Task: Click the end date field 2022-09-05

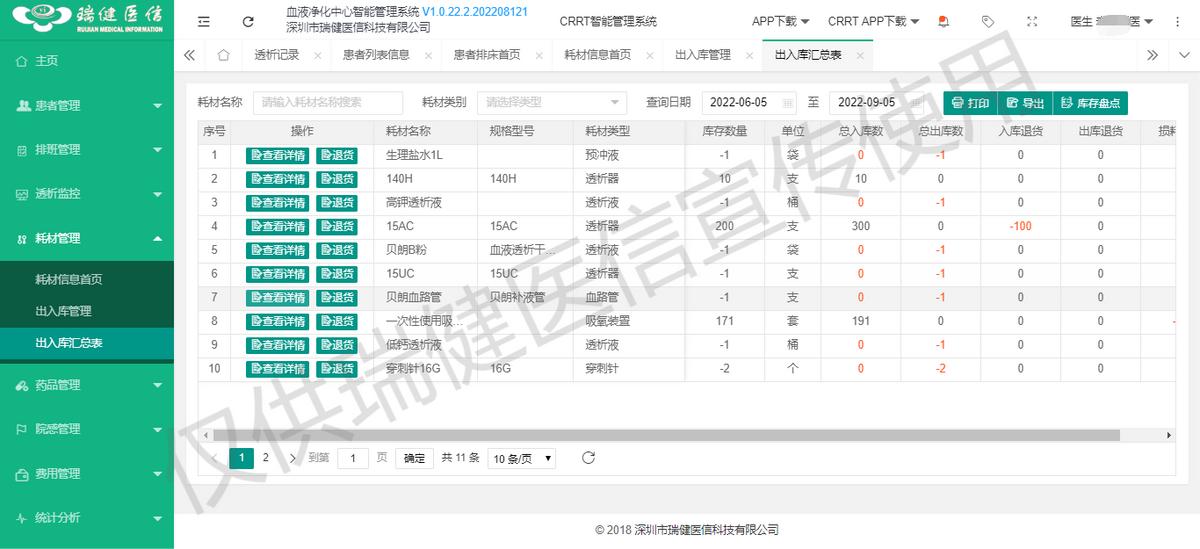Action: (878, 102)
